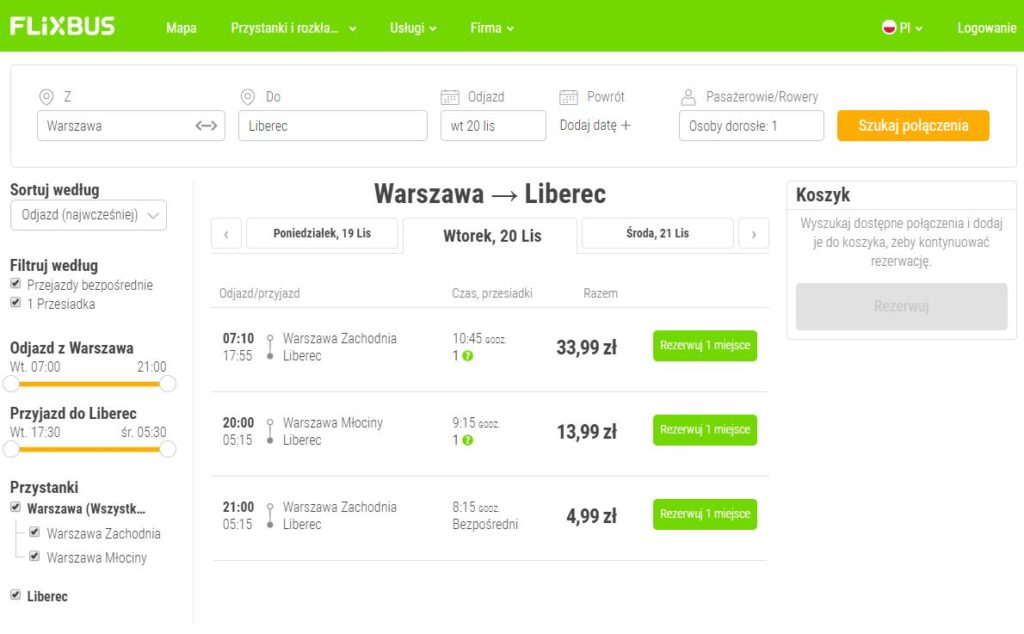Reserve seat on the 13,99 zł trip

pyautogui.click(x=705, y=430)
